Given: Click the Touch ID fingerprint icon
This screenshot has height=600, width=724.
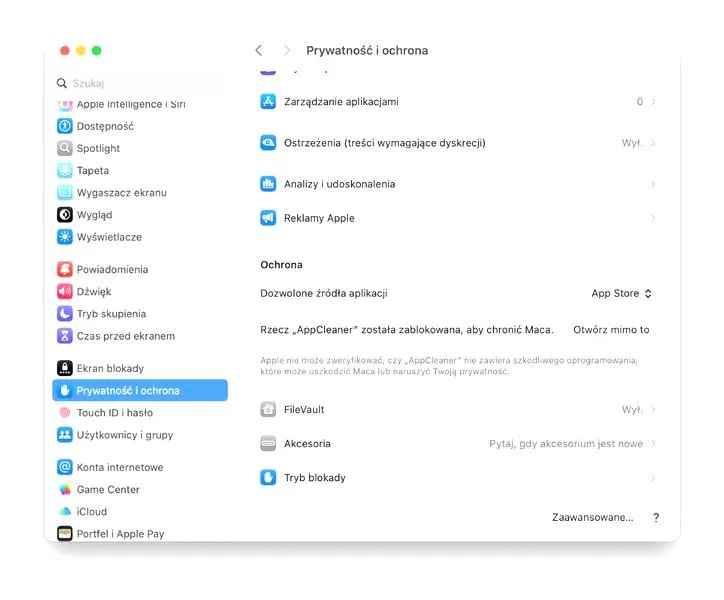Looking at the screenshot, I should coord(65,412).
